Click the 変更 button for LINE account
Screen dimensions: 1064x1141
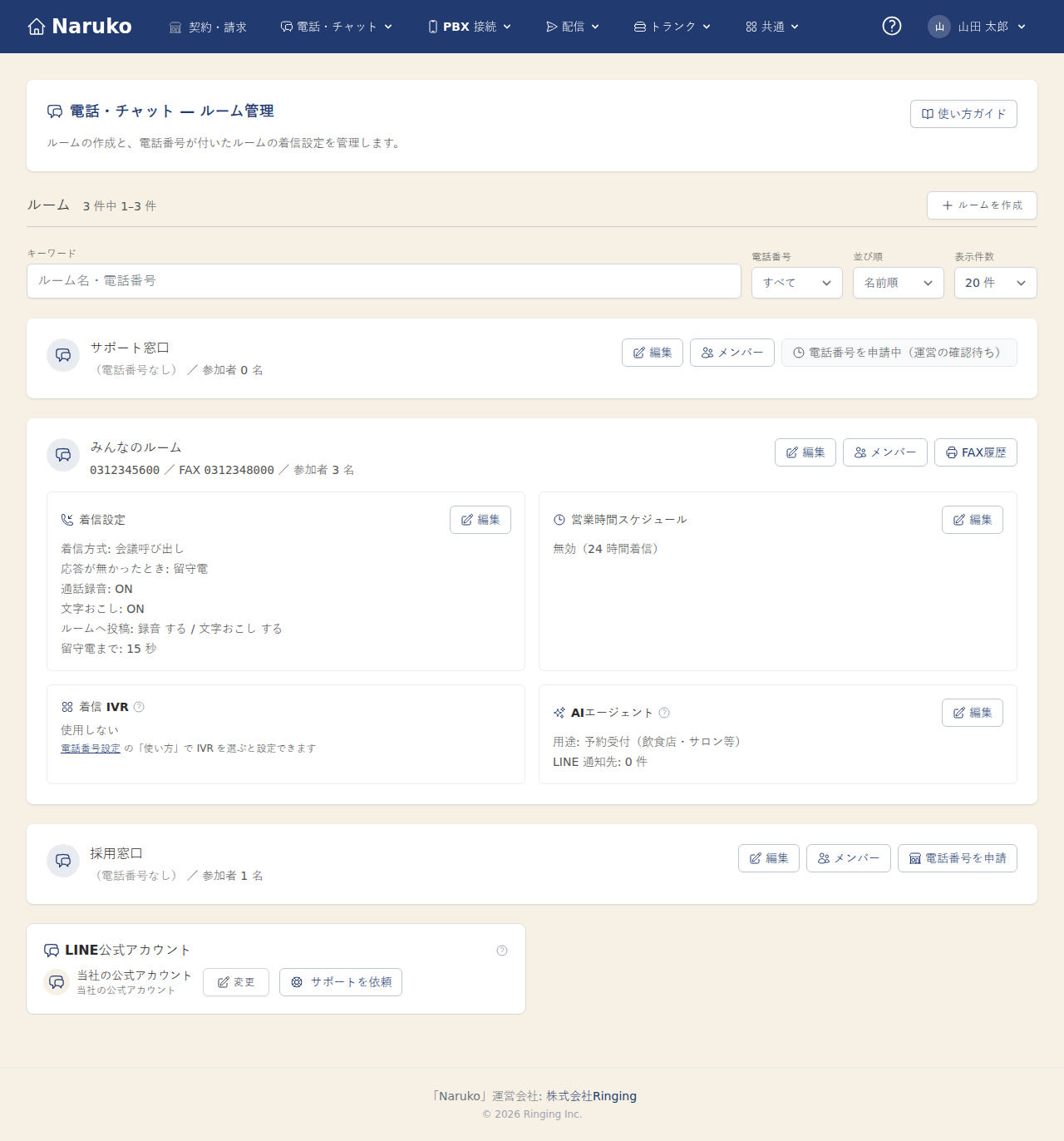[x=236, y=982]
